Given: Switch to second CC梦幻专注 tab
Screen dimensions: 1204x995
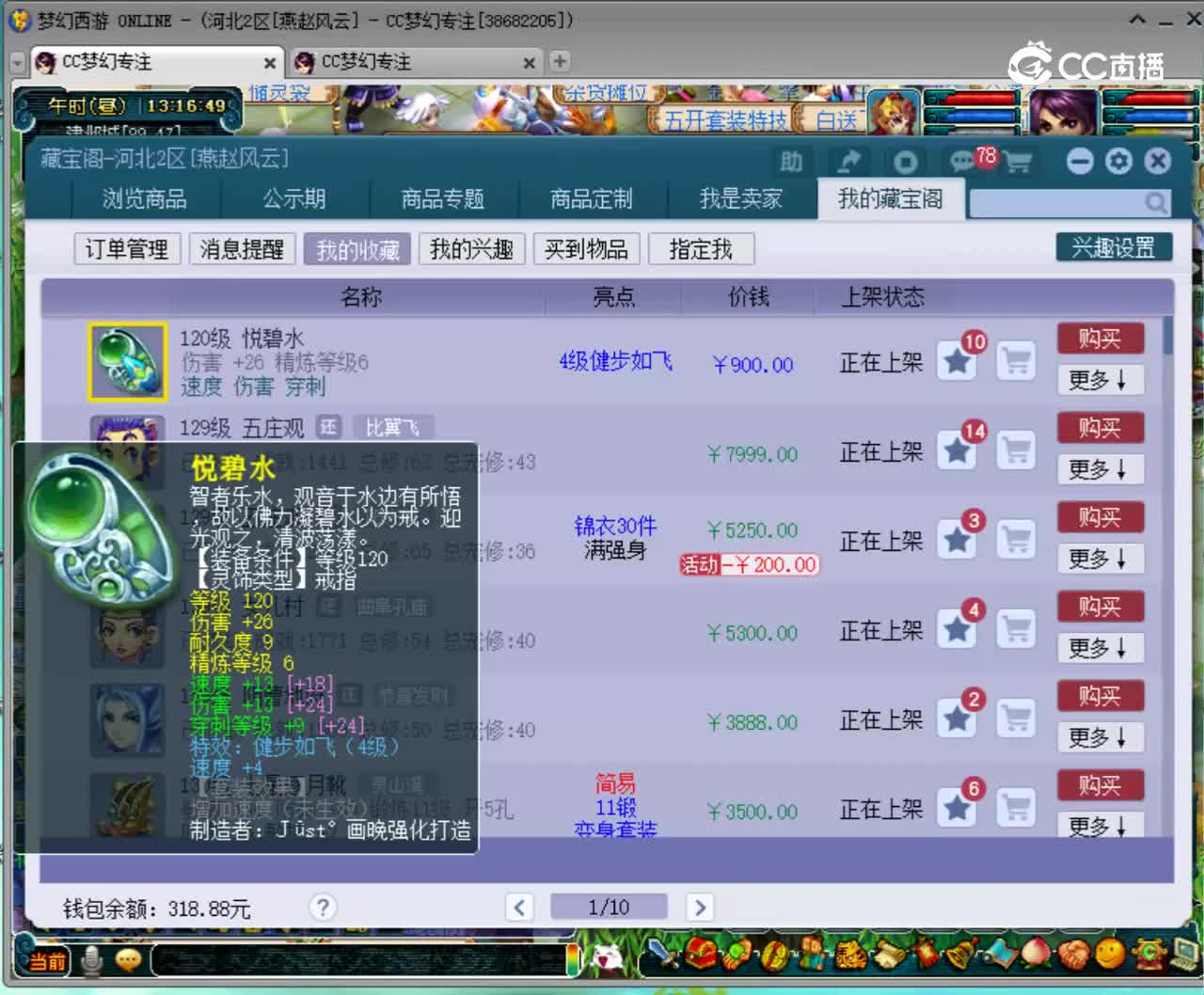Looking at the screenshot, I should [414, 62].
